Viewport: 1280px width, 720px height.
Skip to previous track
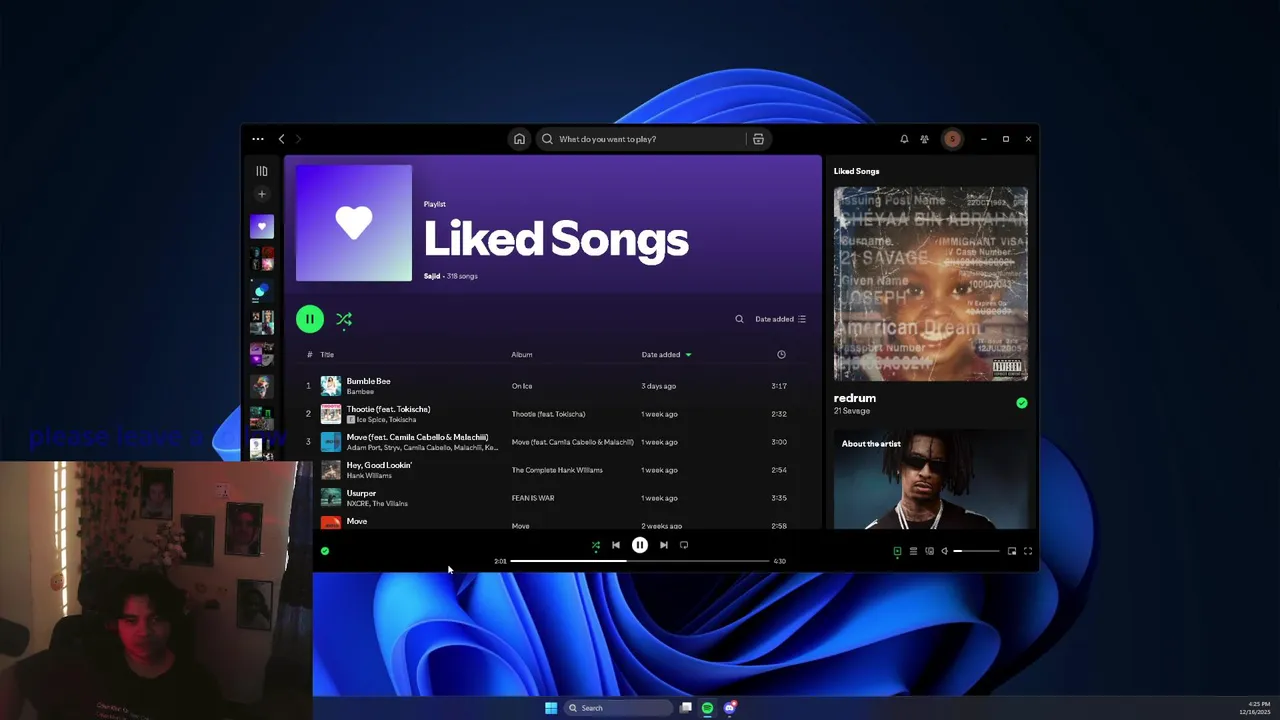[x=616, y=545]
